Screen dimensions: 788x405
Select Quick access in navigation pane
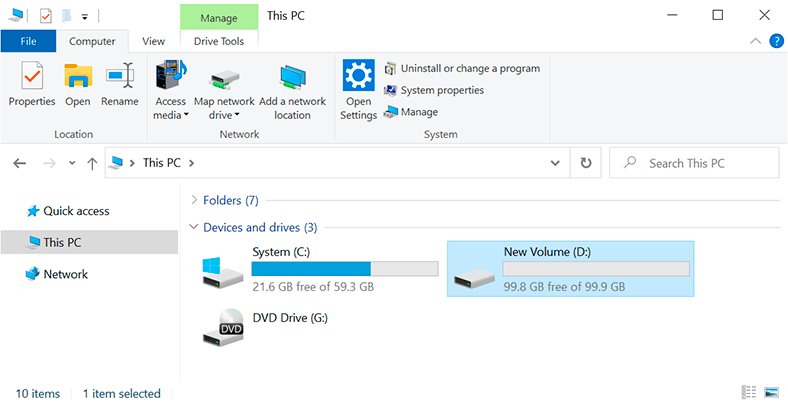coord(68,211)
